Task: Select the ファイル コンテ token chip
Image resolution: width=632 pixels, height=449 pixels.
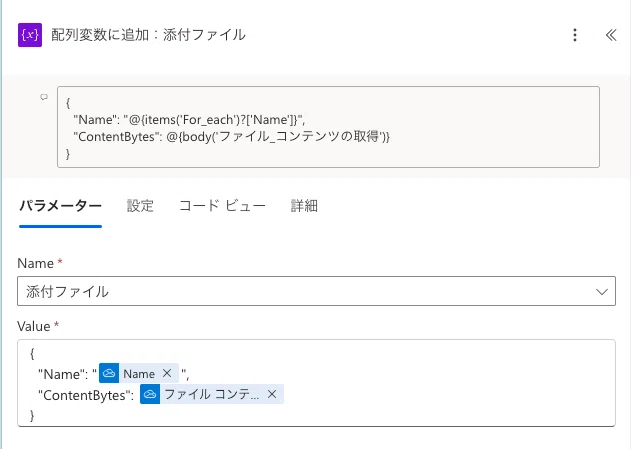Action: [212, 394]
